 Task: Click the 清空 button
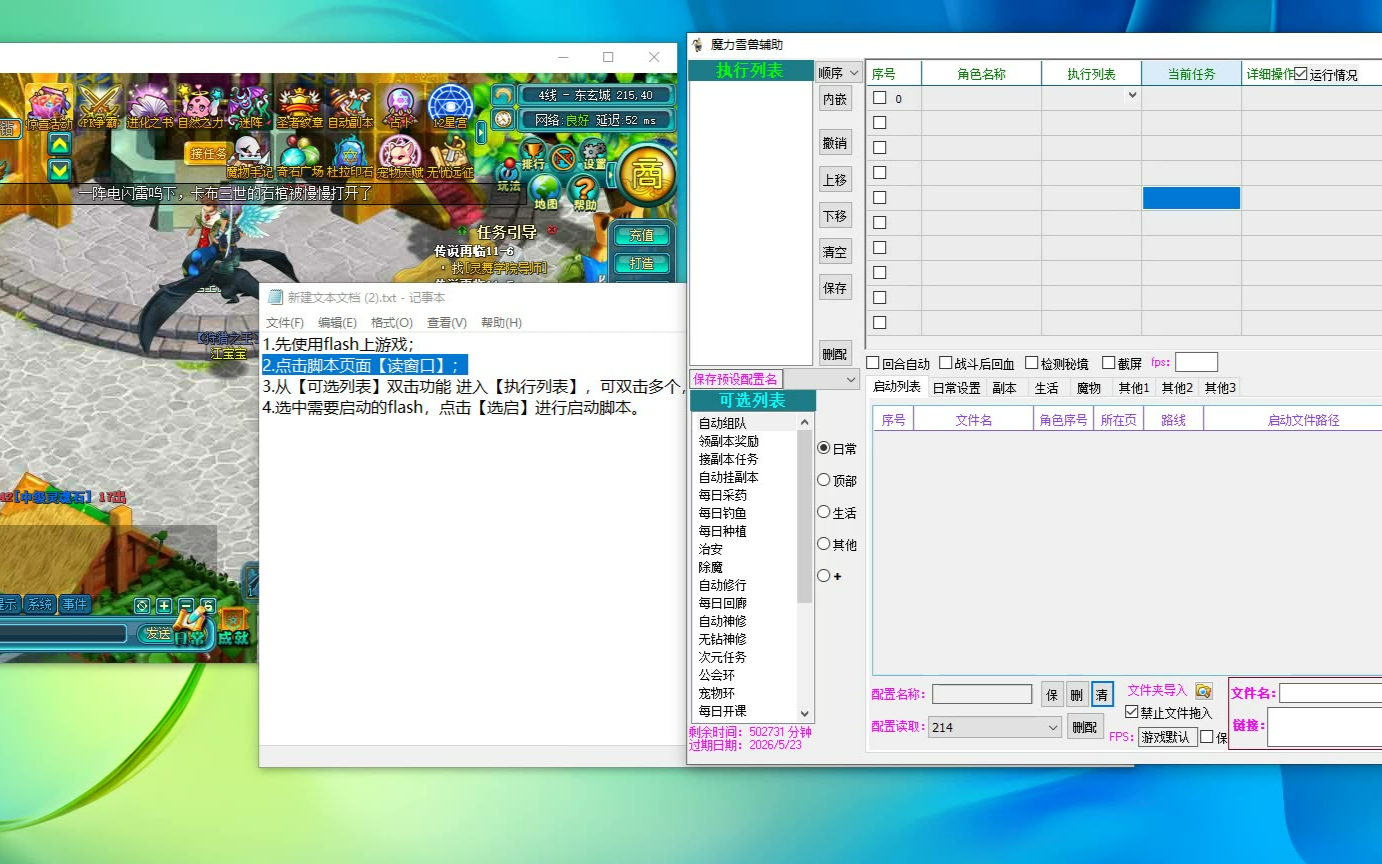point(835,252)
